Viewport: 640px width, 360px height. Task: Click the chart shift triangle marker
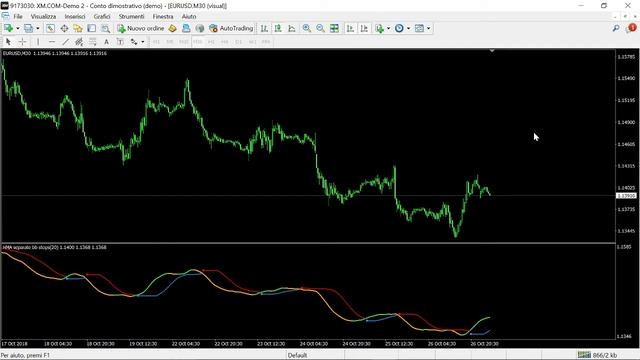pyautogui.click(x=492, y=51)
